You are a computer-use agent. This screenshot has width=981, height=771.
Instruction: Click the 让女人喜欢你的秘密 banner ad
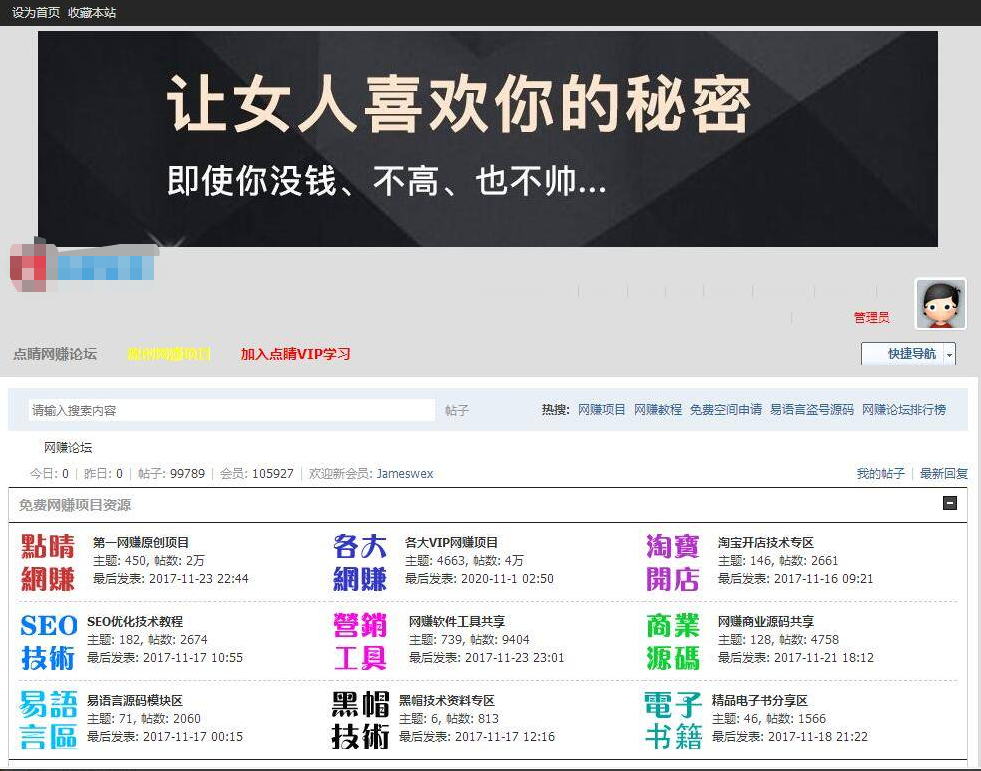(x=488, y=139)
